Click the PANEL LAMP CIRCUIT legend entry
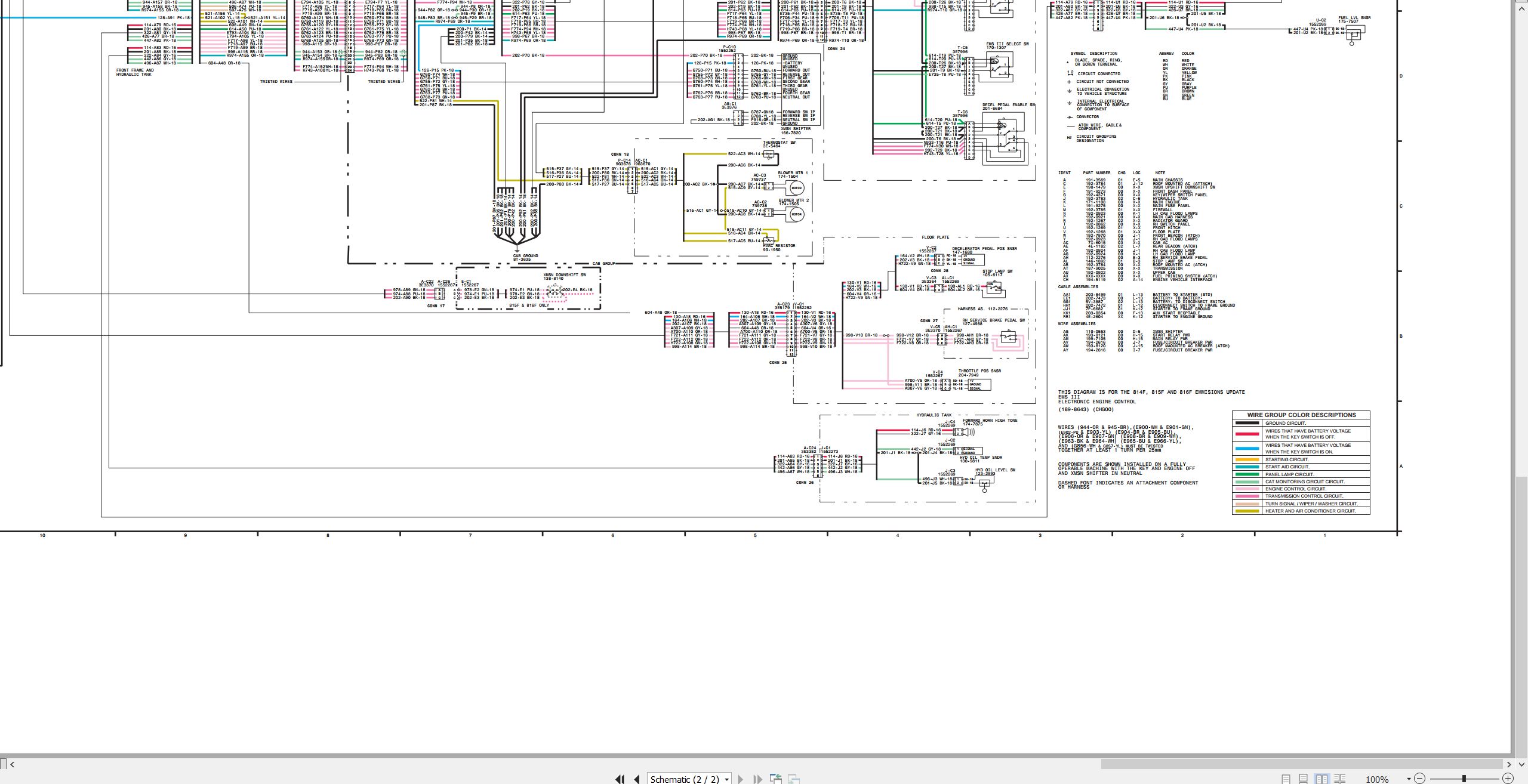This screenshot has width=1528, height=784. click(1289, 474)
